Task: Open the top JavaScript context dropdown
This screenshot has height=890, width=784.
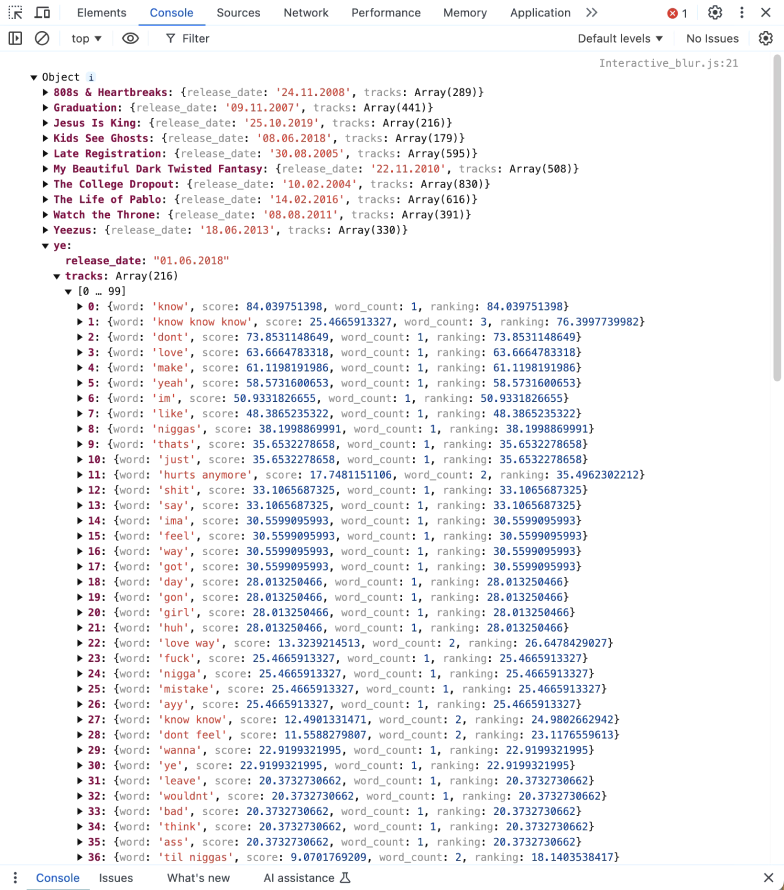Action: (x=86, y=38)
